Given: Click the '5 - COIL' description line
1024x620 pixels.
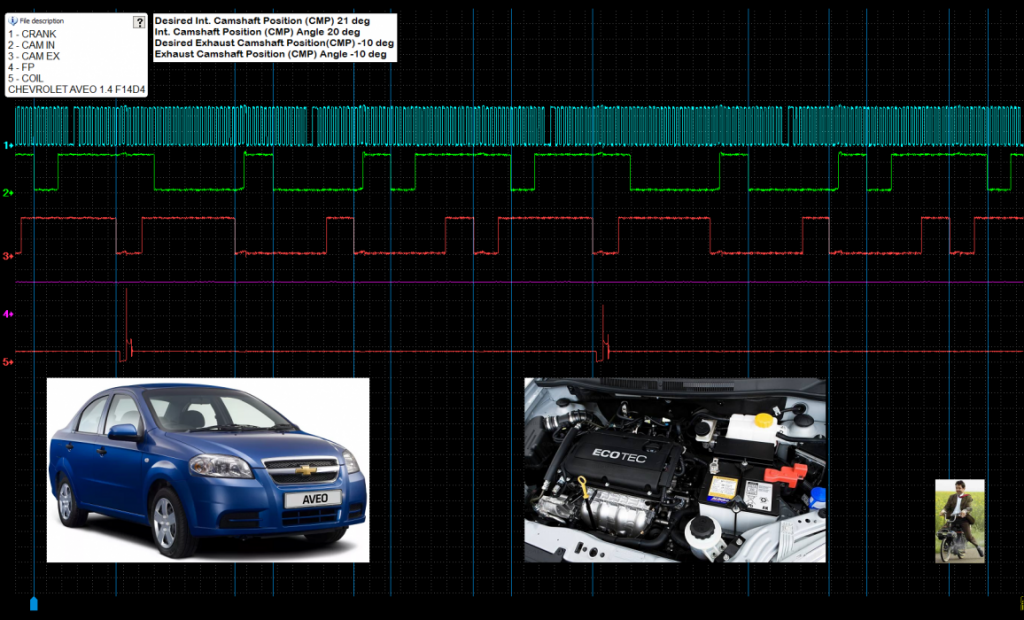Looking at the screenshot, I should [25, 78].
